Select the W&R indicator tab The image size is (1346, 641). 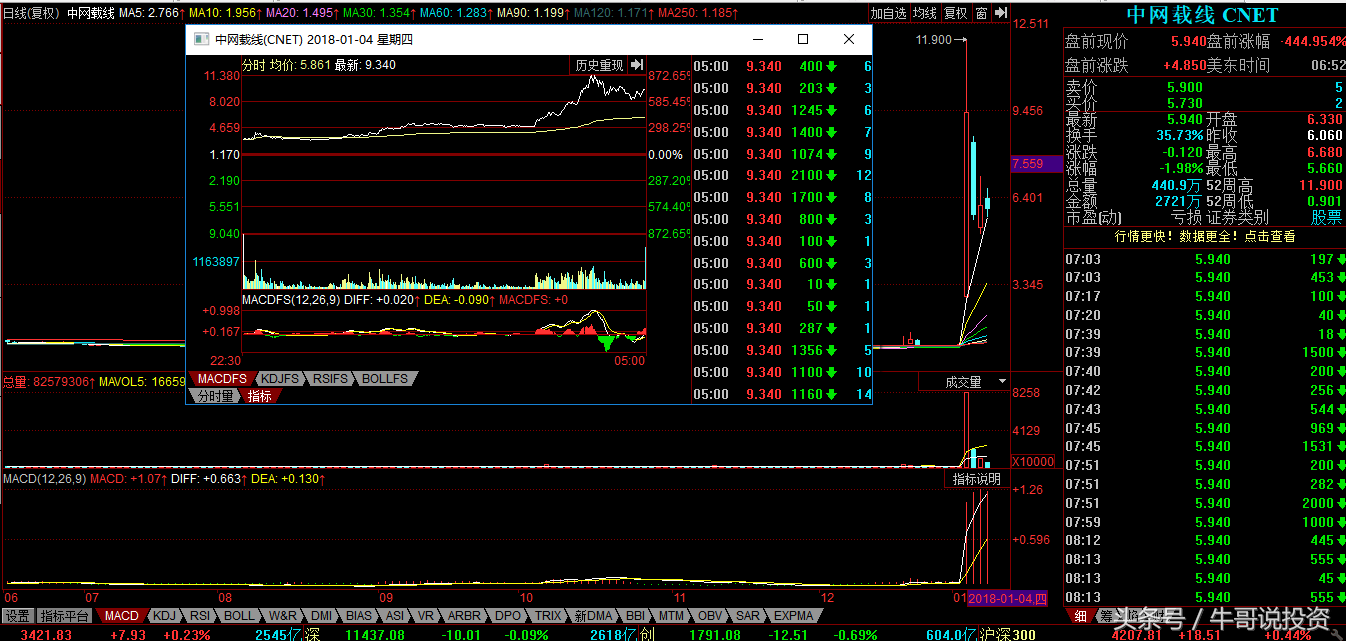[283, 615]
